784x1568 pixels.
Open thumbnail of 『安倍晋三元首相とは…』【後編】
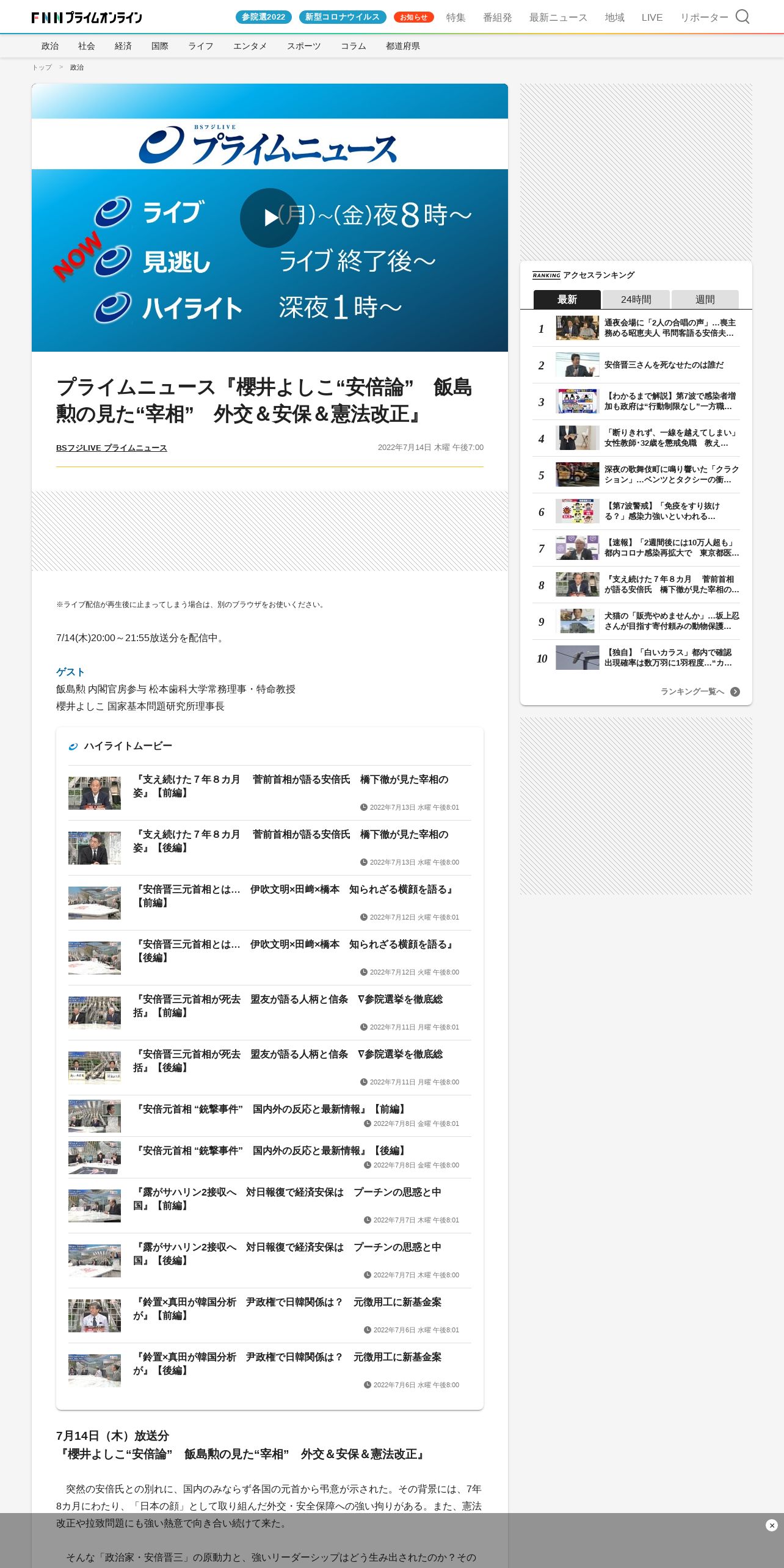(x=95, y=958)
